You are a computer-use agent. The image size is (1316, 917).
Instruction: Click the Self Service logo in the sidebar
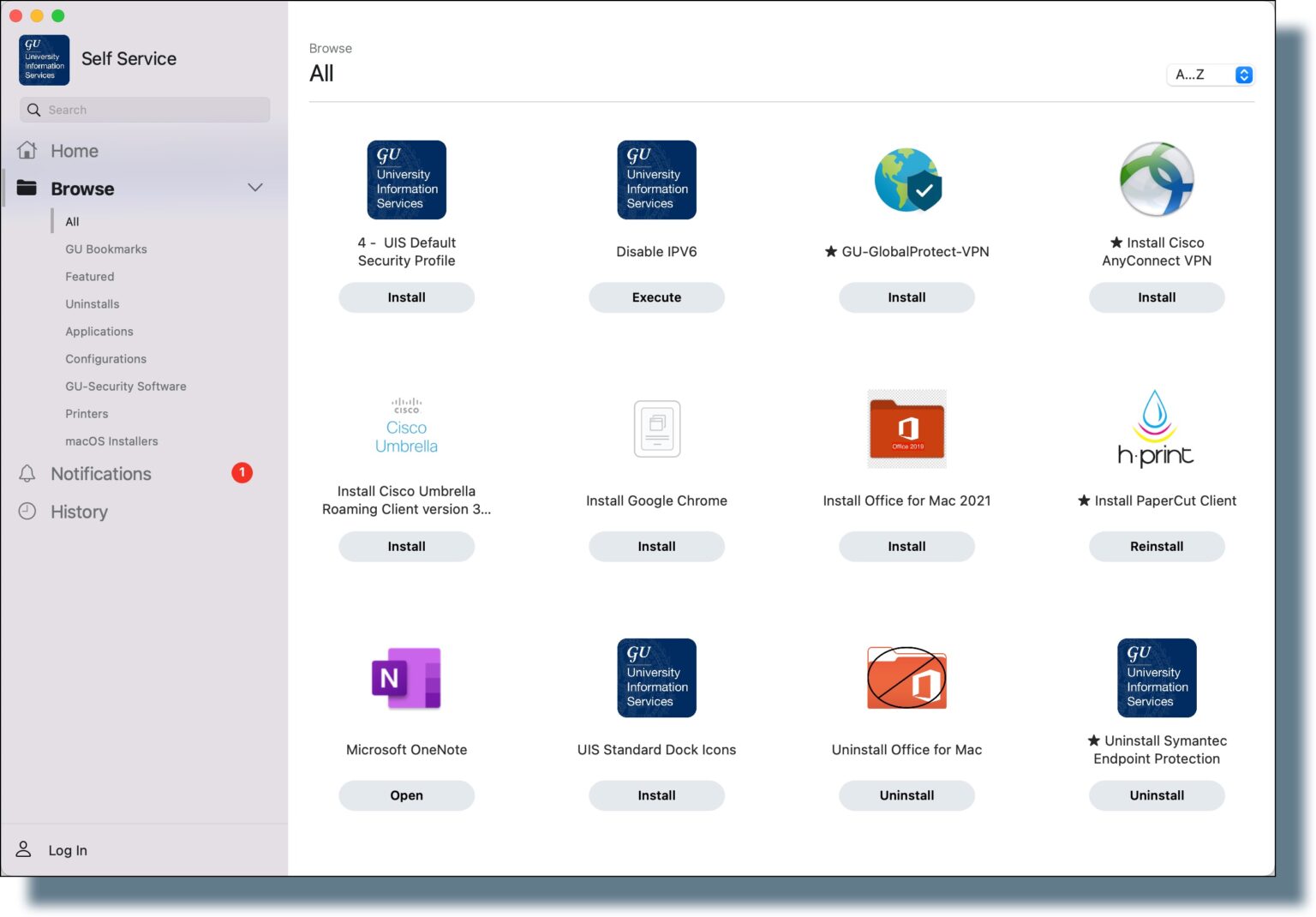click(x=44, y=58)
